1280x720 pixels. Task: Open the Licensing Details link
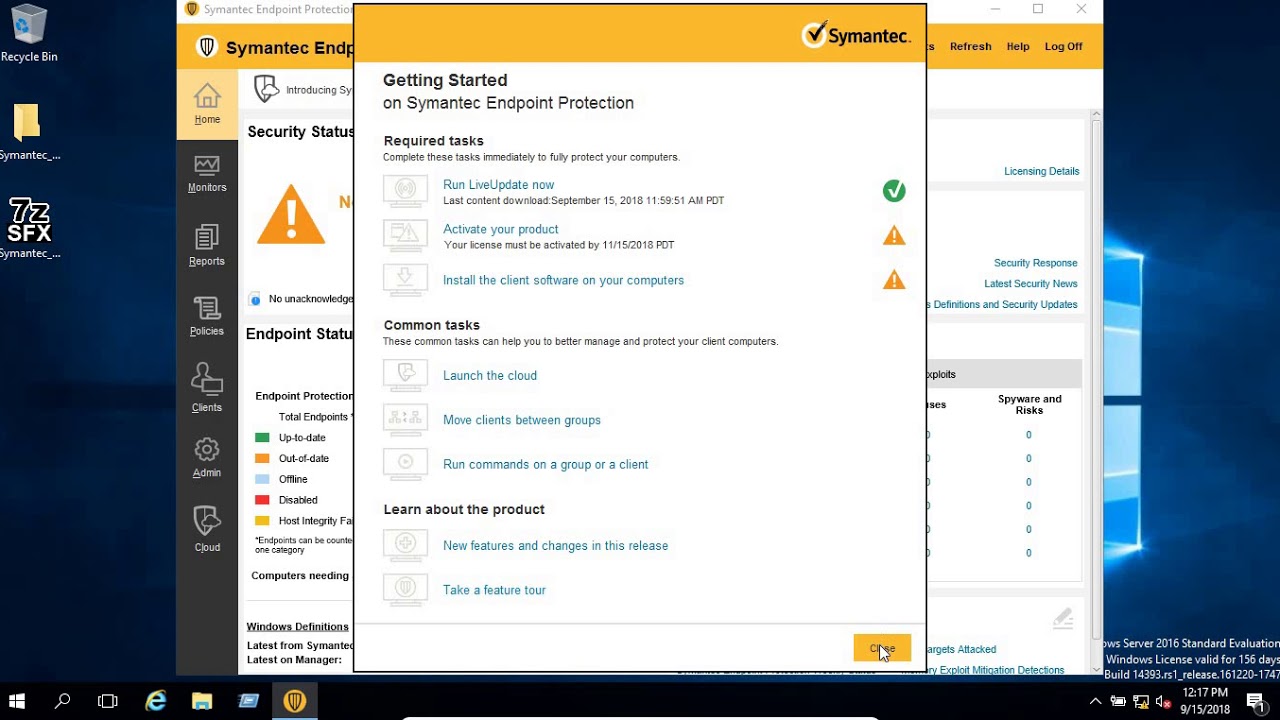(x=1041, y=171)
